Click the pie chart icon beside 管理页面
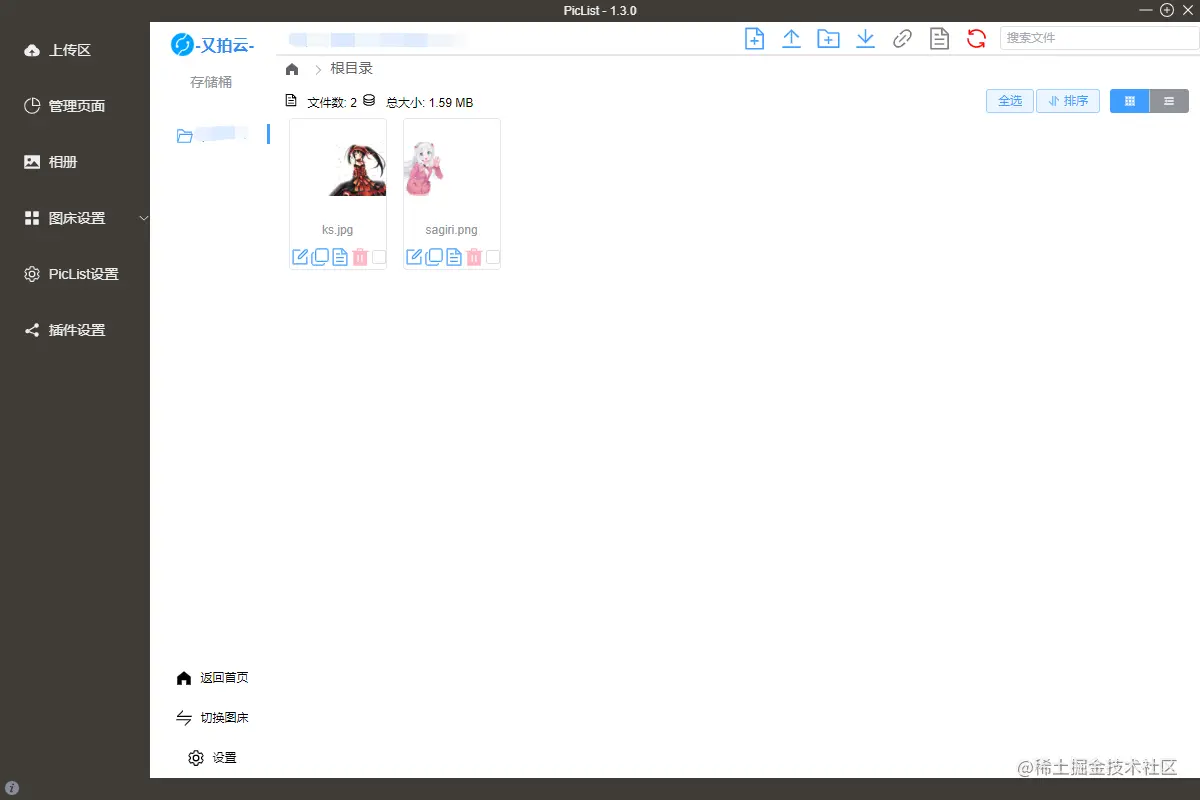1200x800 pixels. 32,106
